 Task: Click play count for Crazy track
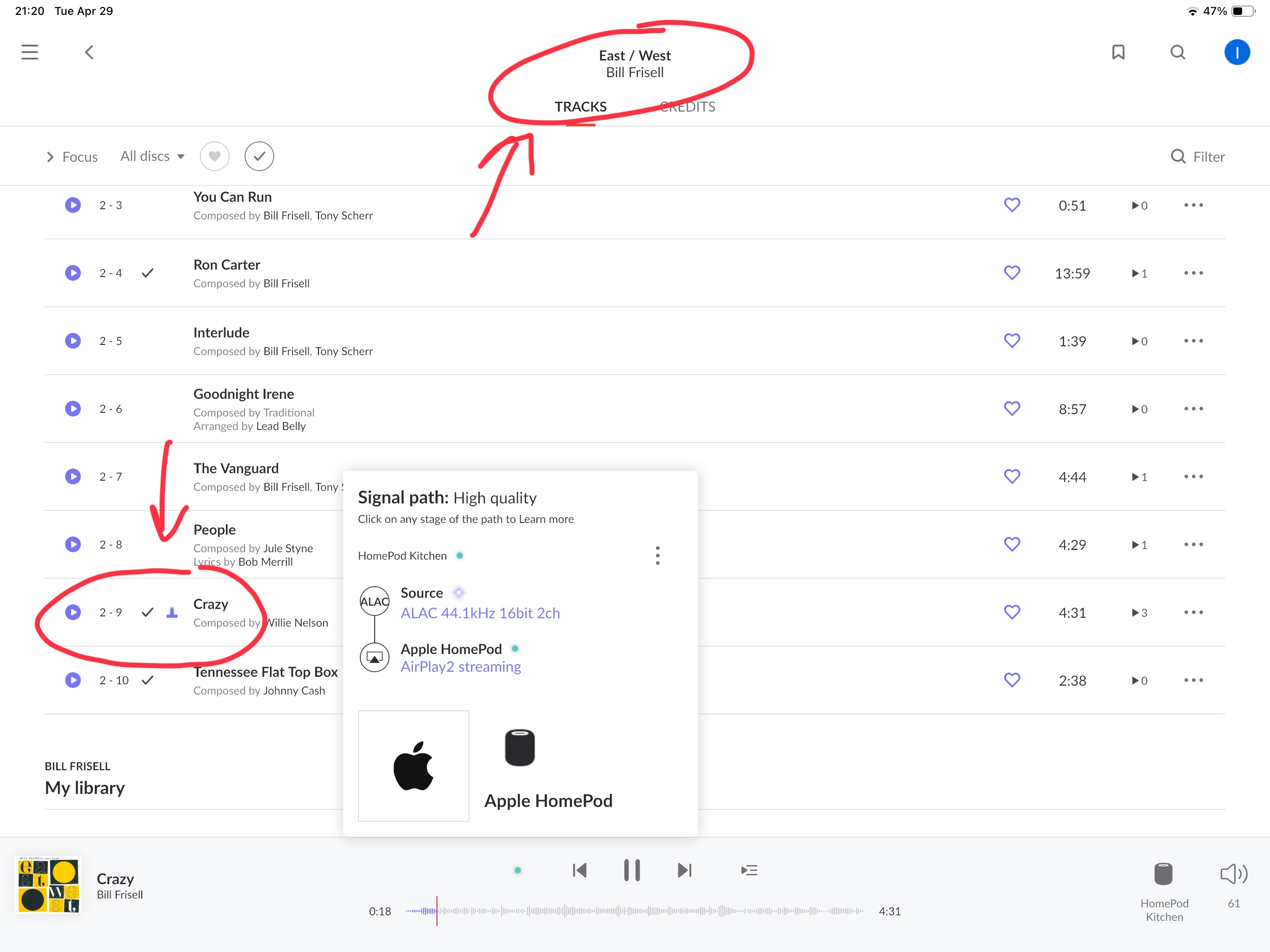tap(1139, 613)
